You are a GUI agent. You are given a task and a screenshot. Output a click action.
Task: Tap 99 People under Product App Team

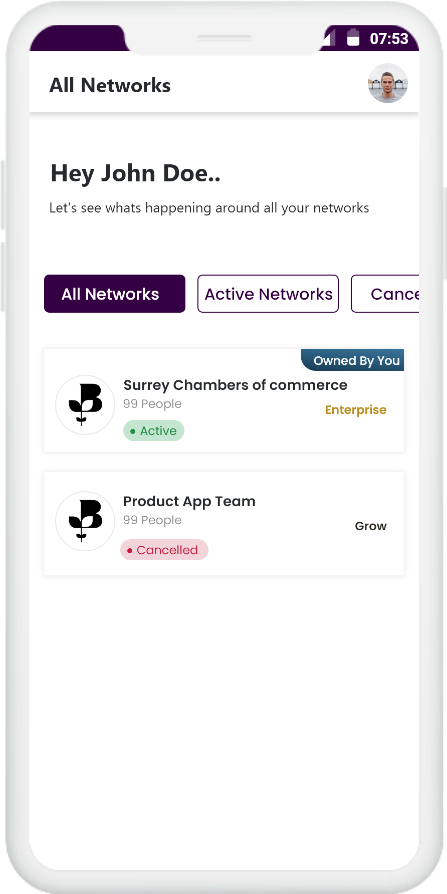pos(152,520)
